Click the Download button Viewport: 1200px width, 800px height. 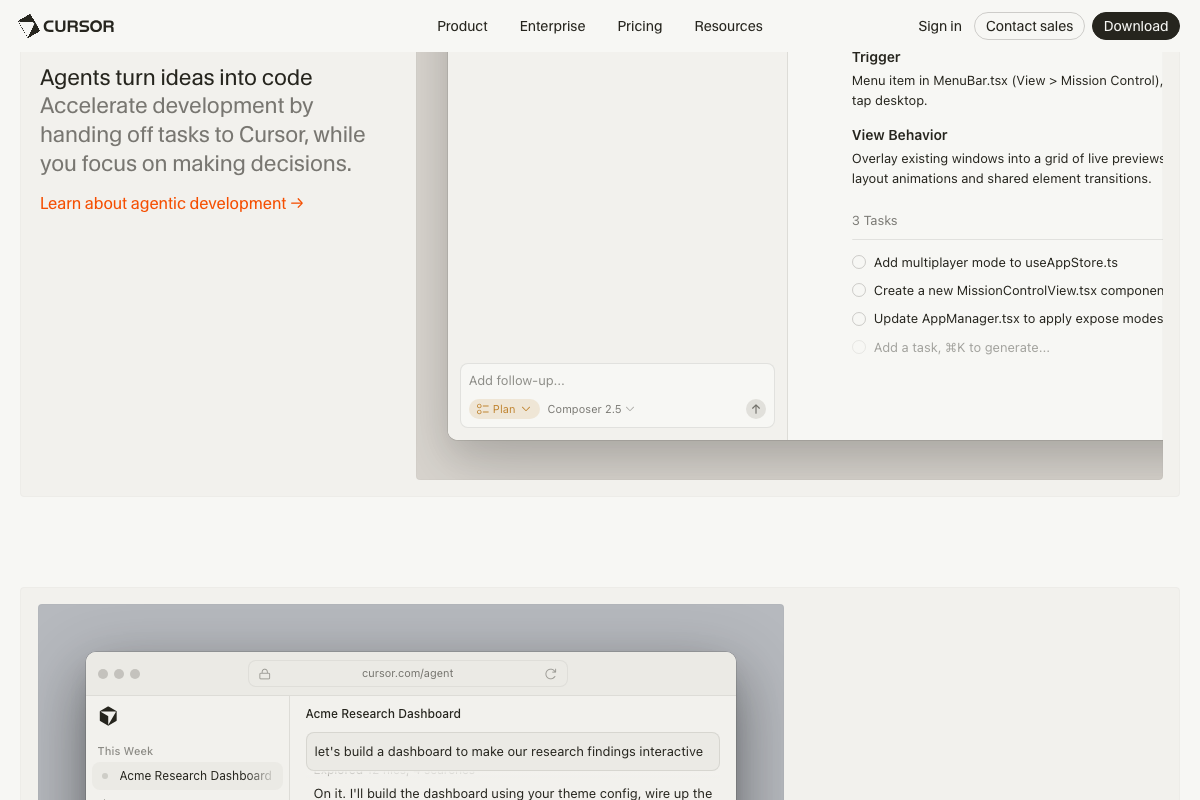point(1136,26)
